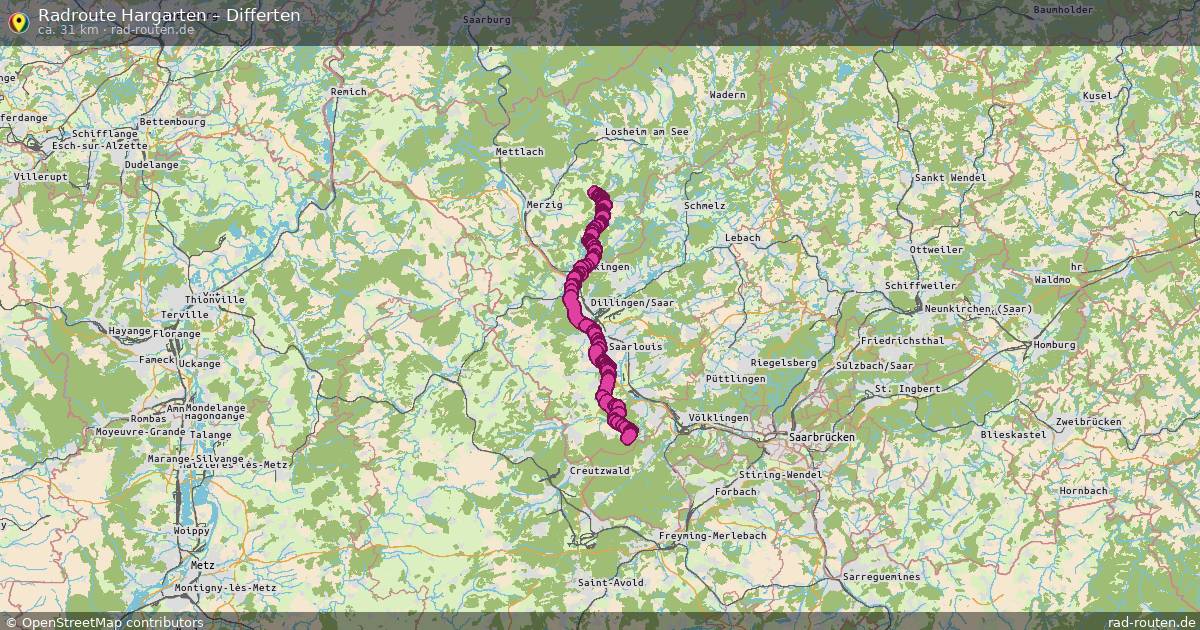The width and height of the screenshot is (1200, 630).
Task: Click the Metz city label
Action: click(x=202, y=564)
